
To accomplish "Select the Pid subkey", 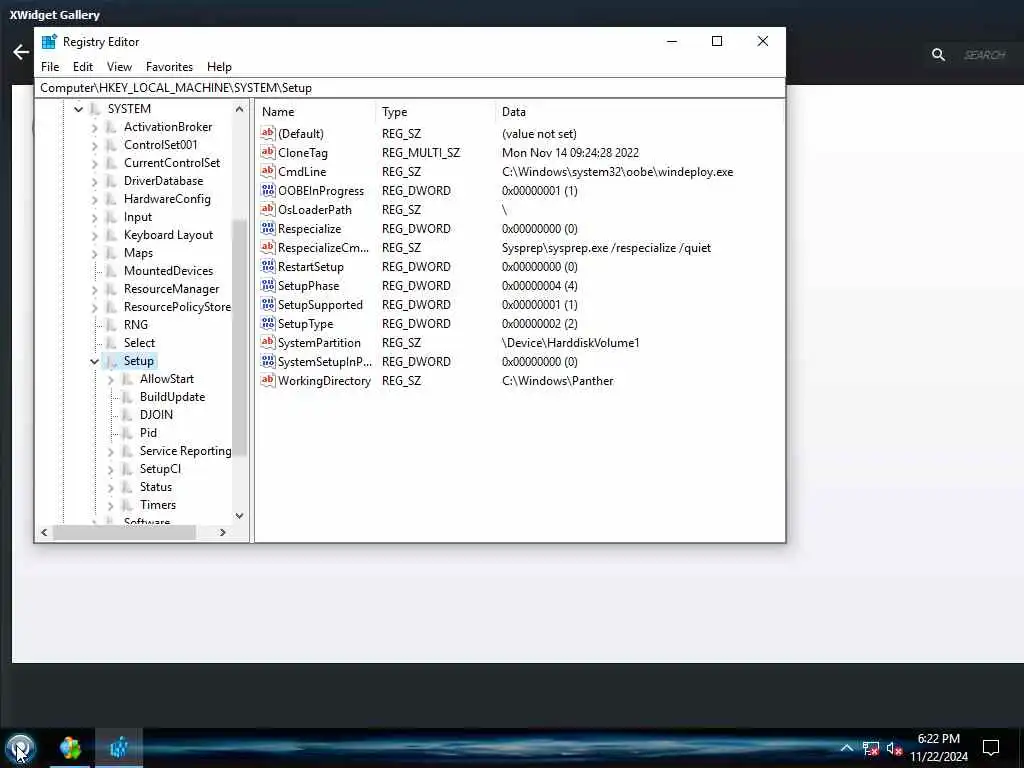I will (148, 432).
